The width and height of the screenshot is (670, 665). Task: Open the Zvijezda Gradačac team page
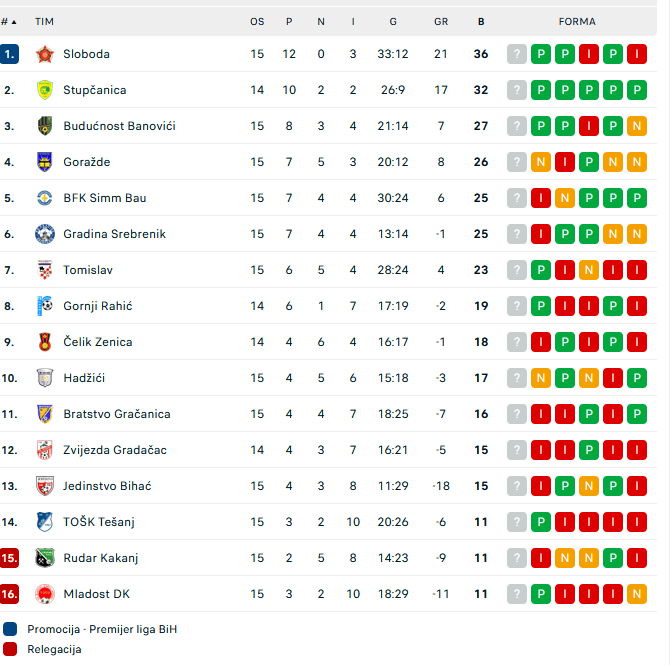pyautogui.click(x=115, y=450)
